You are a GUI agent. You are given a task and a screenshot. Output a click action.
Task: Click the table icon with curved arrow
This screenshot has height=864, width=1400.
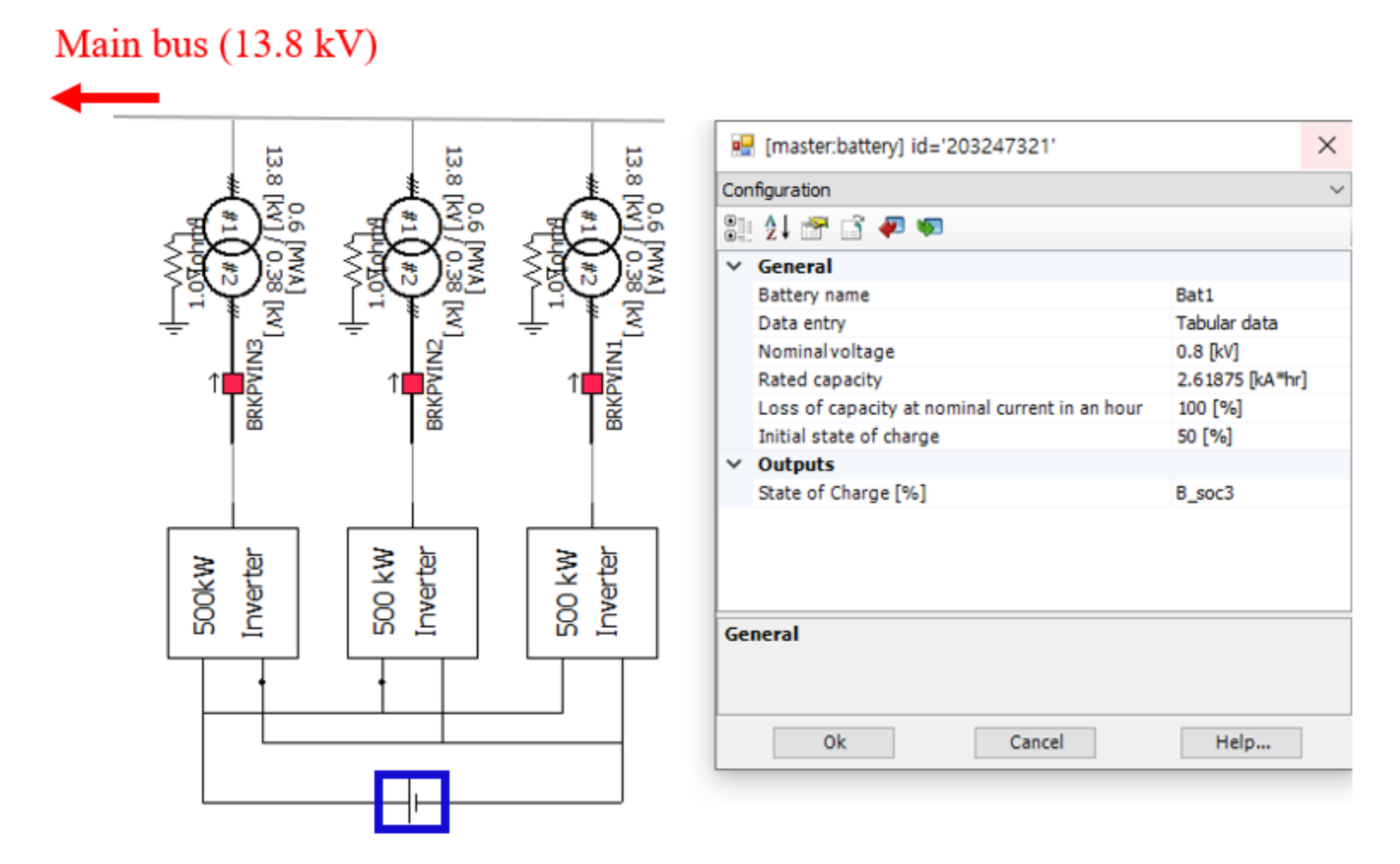point(853,228)
